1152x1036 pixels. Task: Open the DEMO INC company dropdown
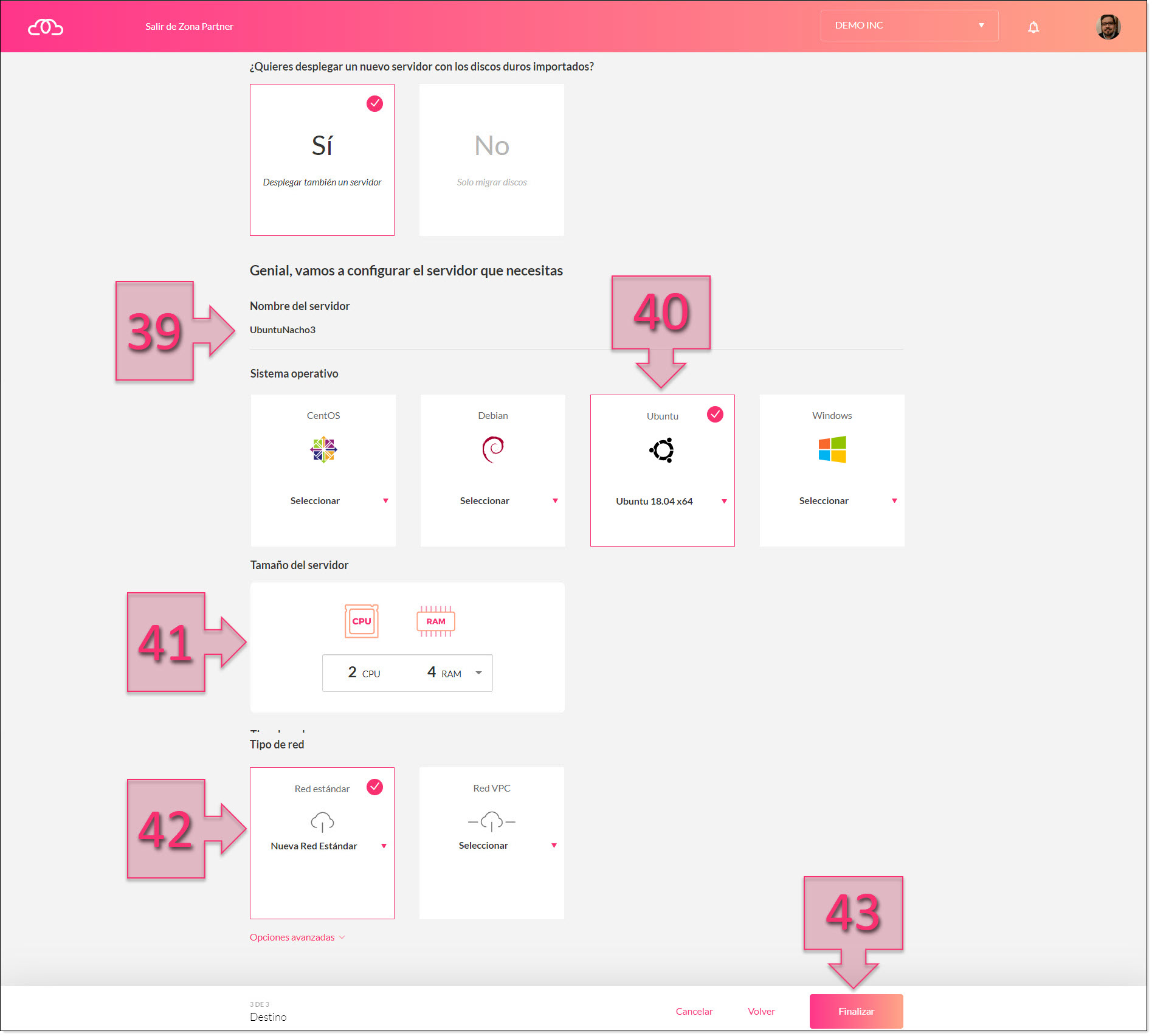[x=909, y=26]
